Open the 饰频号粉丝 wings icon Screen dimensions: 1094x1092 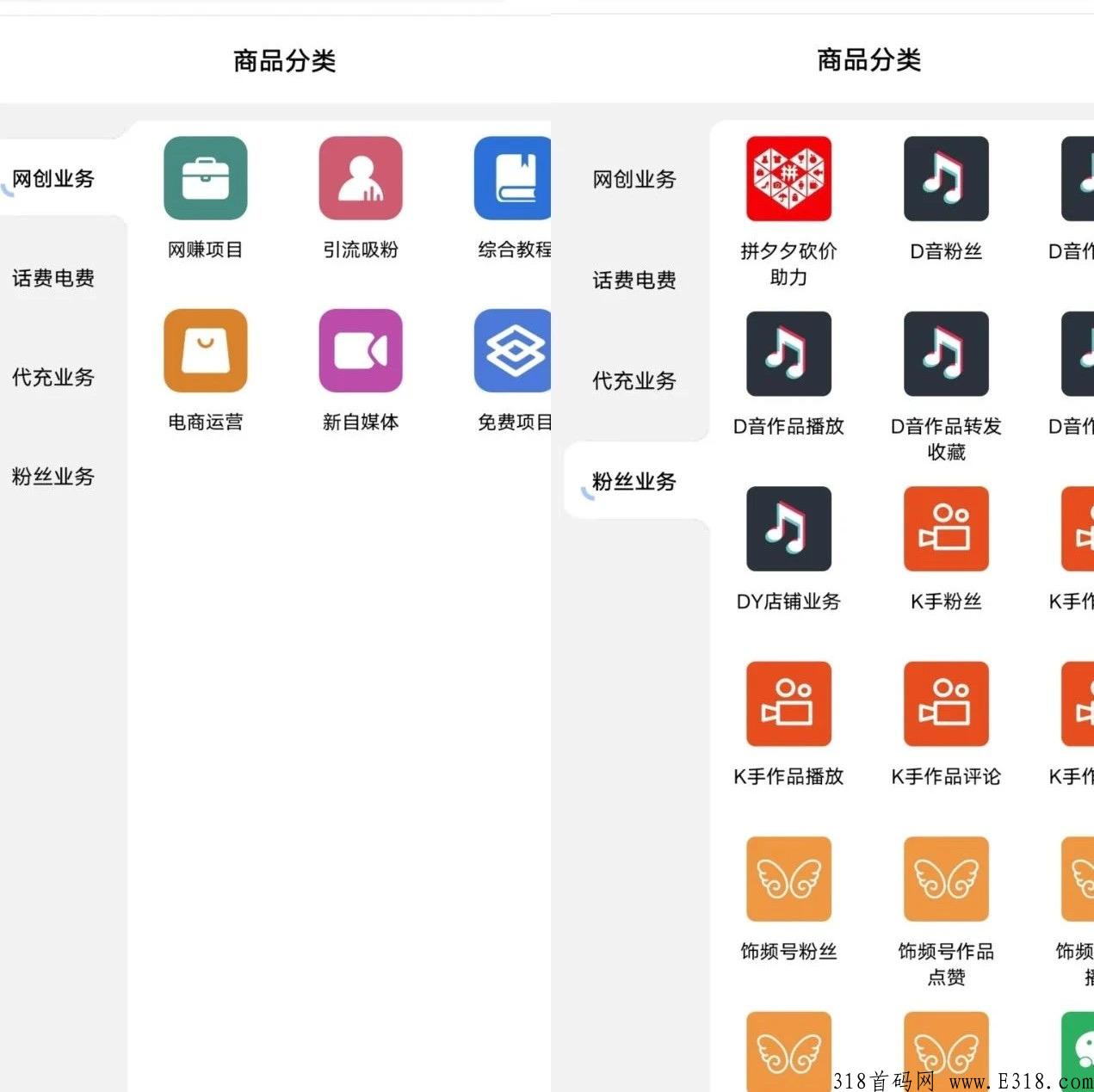[788, 879]
